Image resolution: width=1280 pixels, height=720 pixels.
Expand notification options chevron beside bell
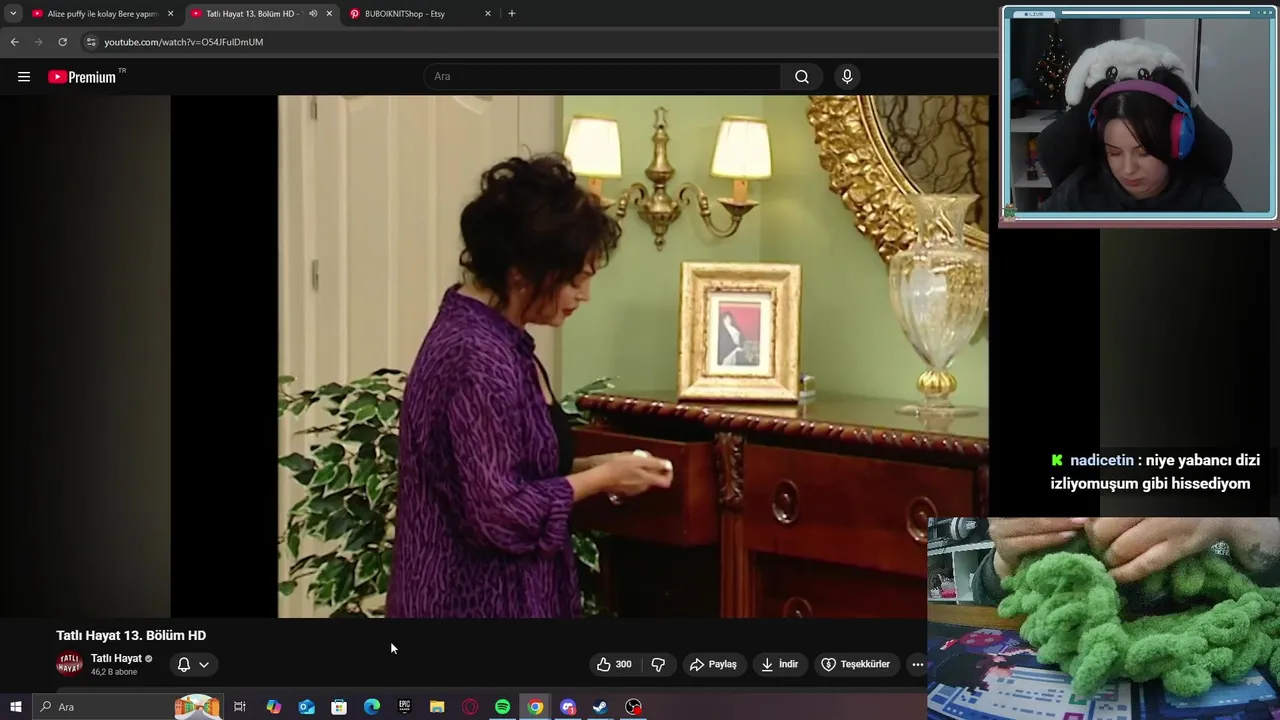204,664
